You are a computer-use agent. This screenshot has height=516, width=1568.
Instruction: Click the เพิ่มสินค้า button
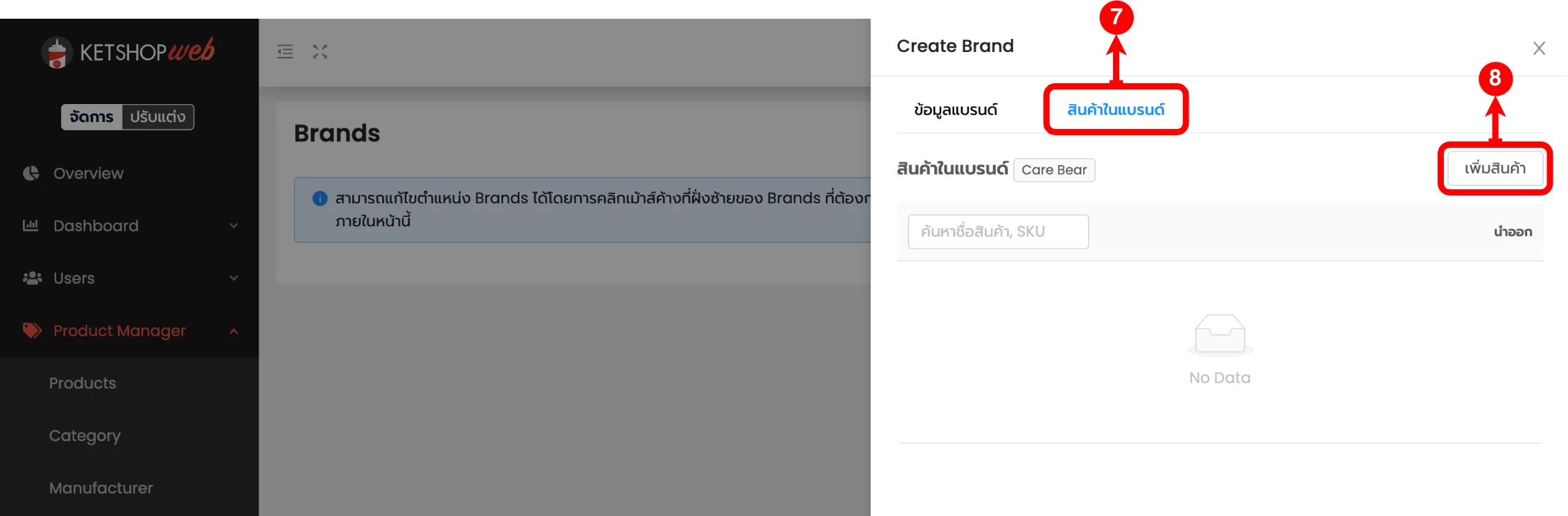(1494, 169)
